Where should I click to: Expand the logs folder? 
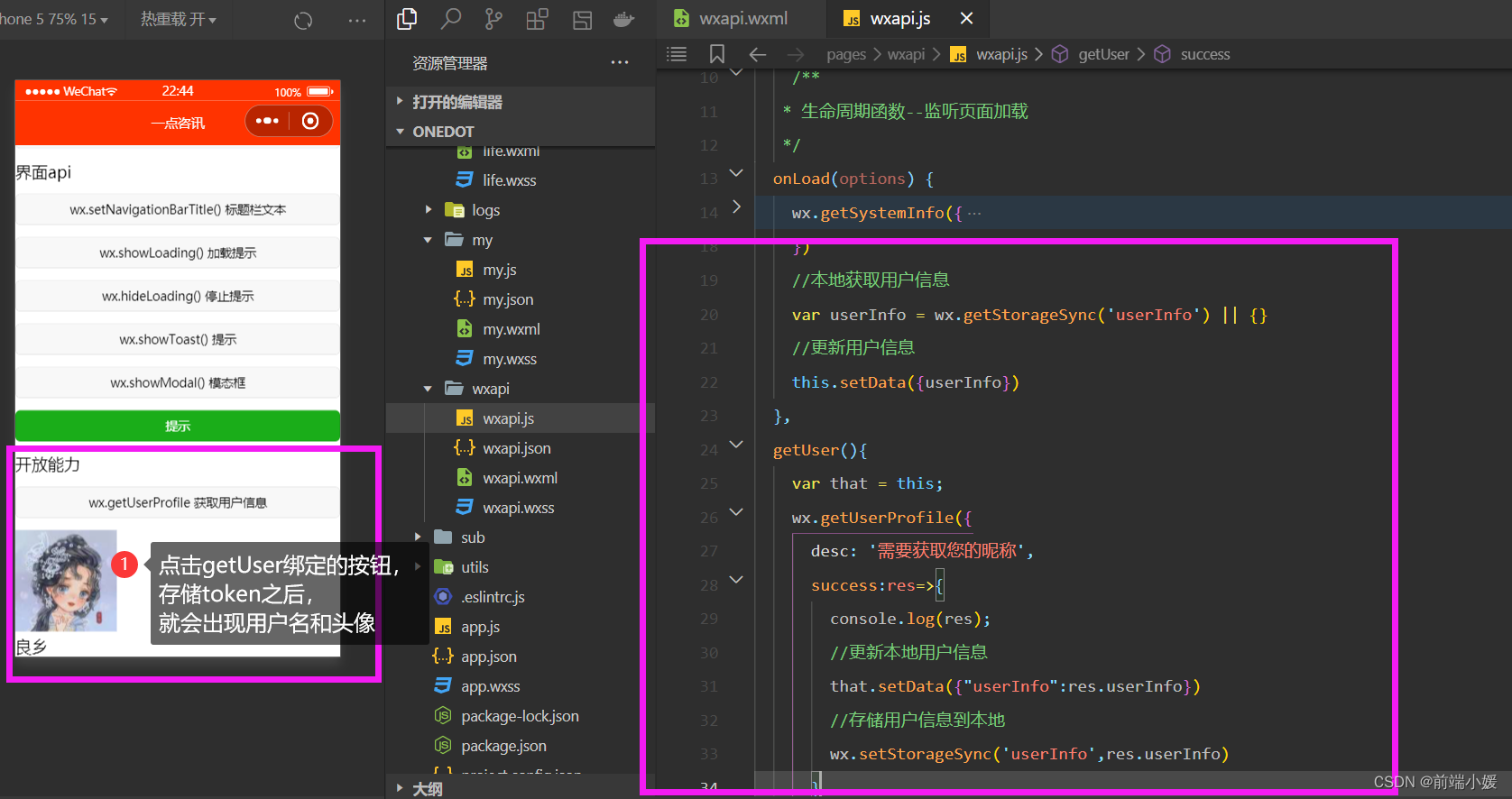429,209
